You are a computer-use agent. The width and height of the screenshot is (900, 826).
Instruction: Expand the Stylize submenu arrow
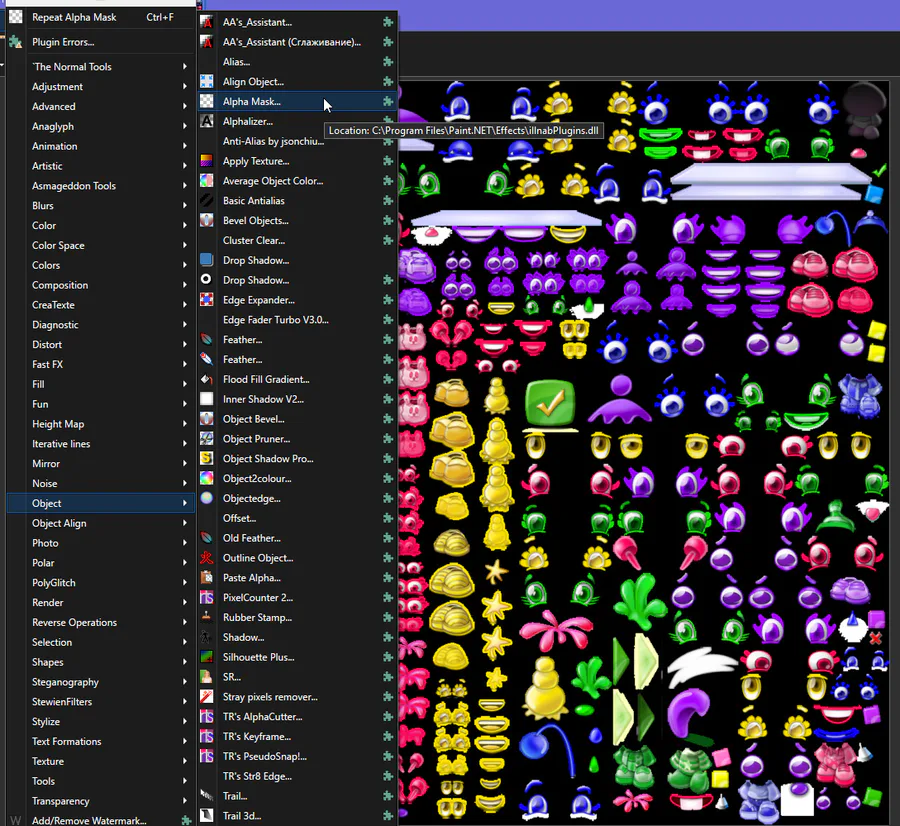185,722
